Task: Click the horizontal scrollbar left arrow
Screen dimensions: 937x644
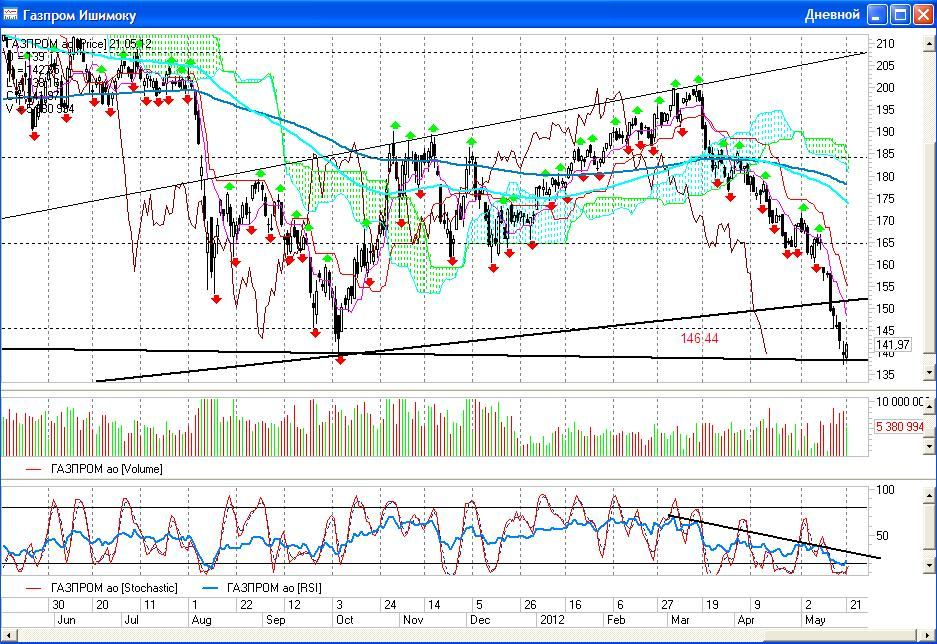Action: click(8, 634)
